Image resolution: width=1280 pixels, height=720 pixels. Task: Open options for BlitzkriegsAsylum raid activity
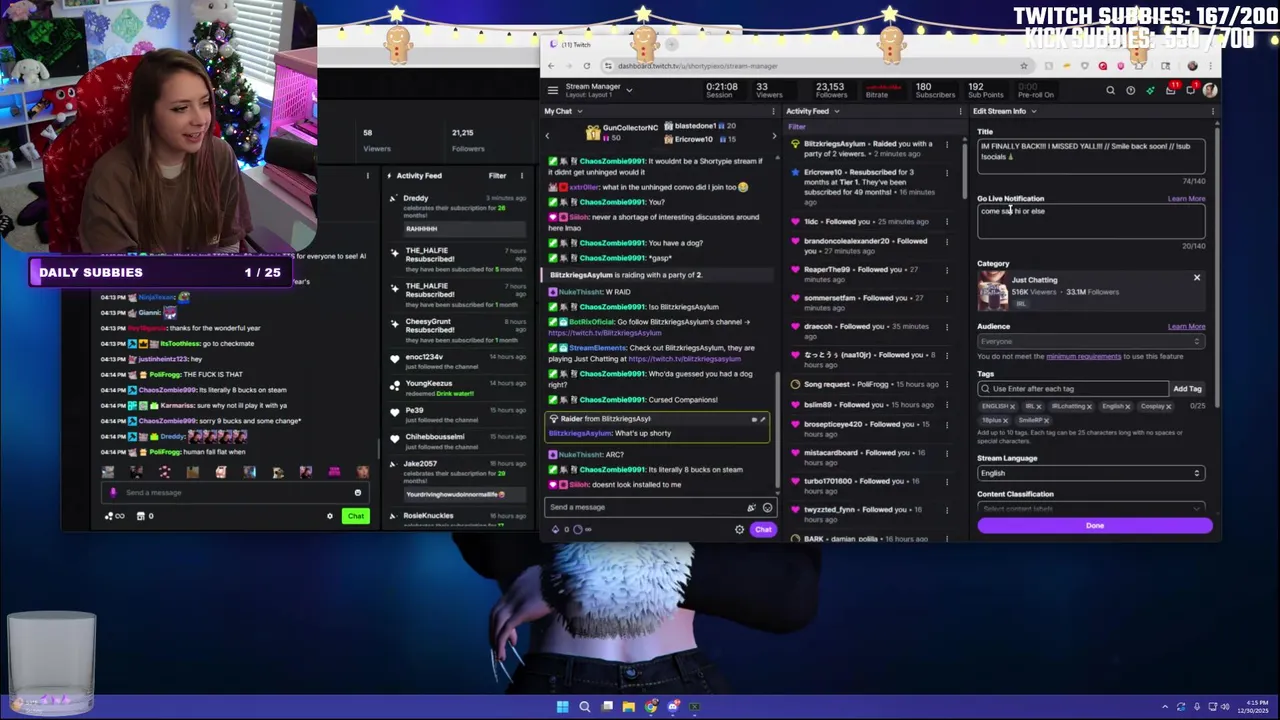click(x=947, y=144)
